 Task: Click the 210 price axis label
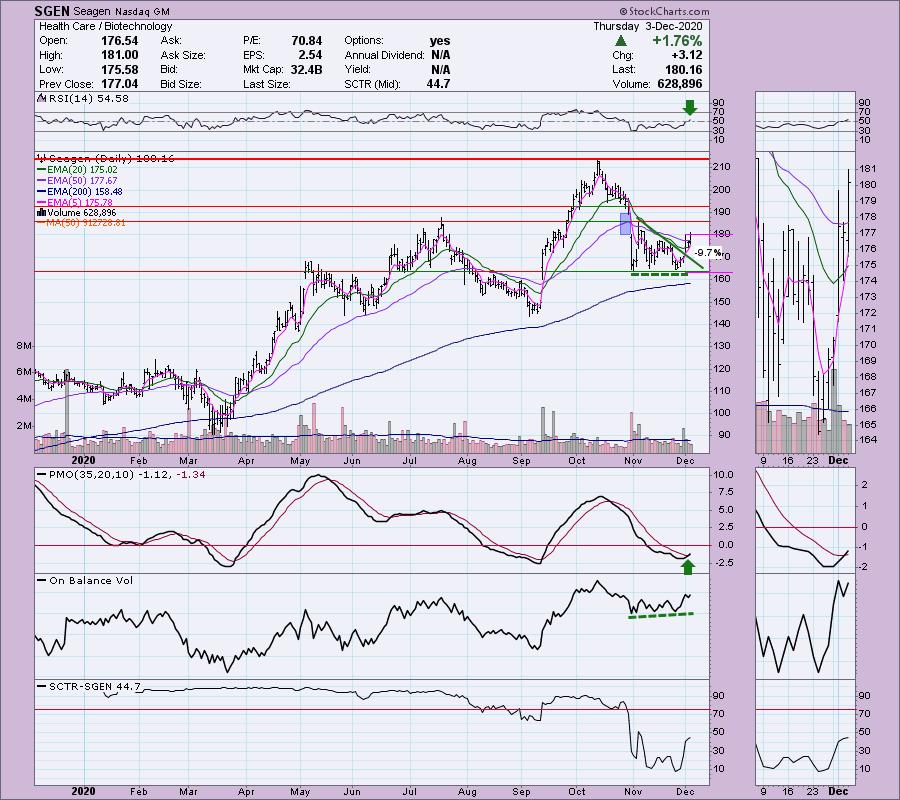tap(721, 167)
